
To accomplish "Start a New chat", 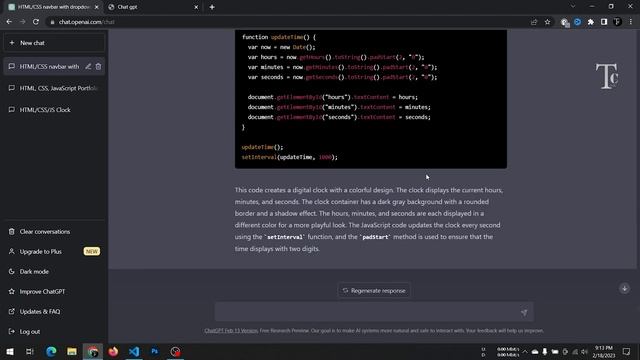I will pos(54,43).
